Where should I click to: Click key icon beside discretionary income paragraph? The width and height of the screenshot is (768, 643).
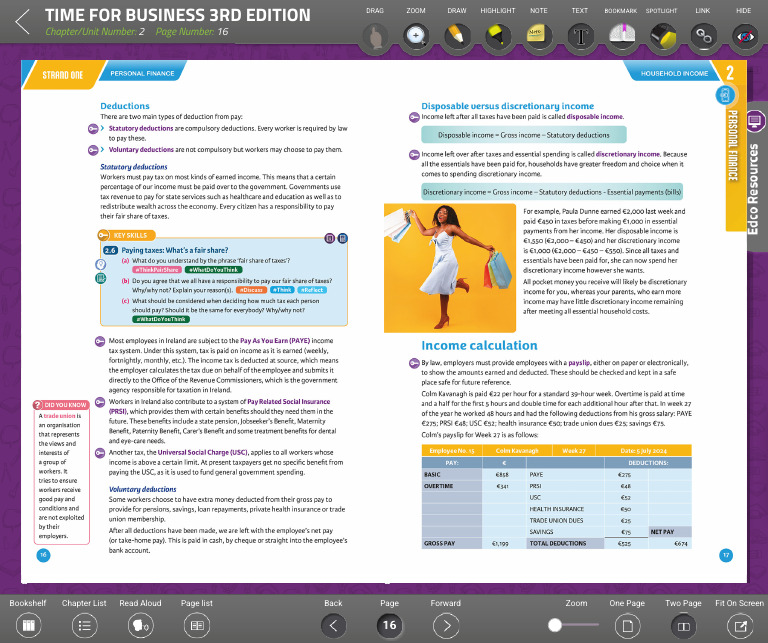click(x=414, y=155)
